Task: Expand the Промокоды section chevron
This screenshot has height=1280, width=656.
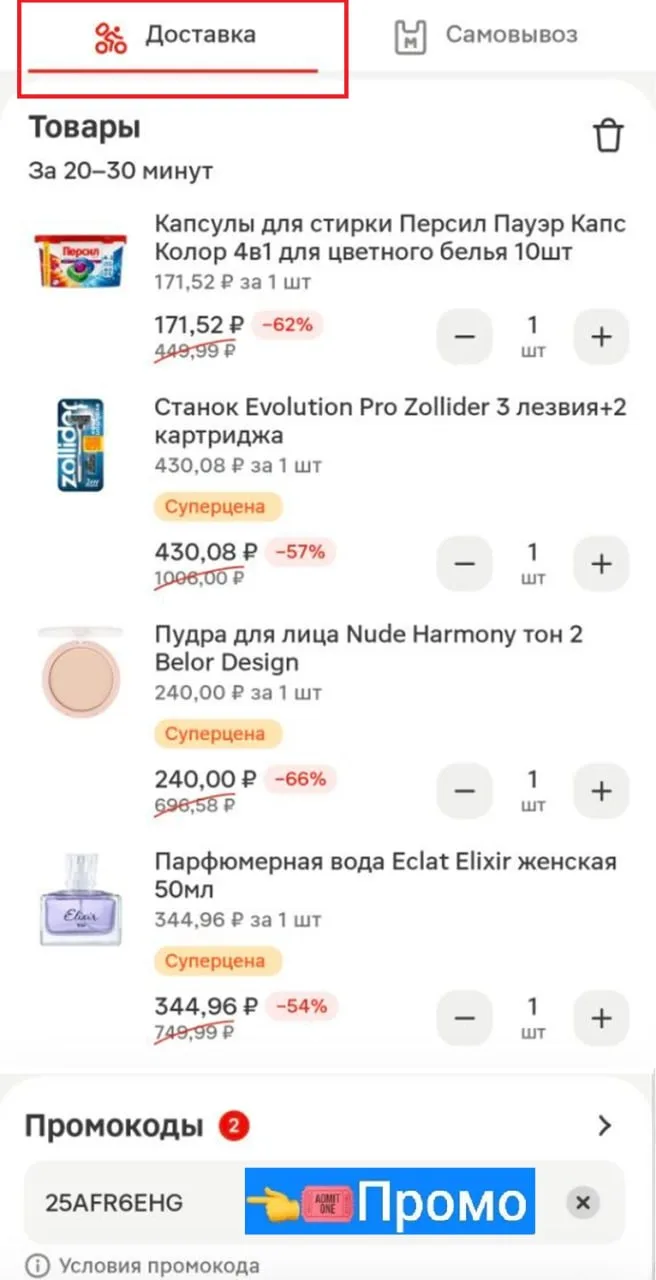Action: tap(604, 1126)
